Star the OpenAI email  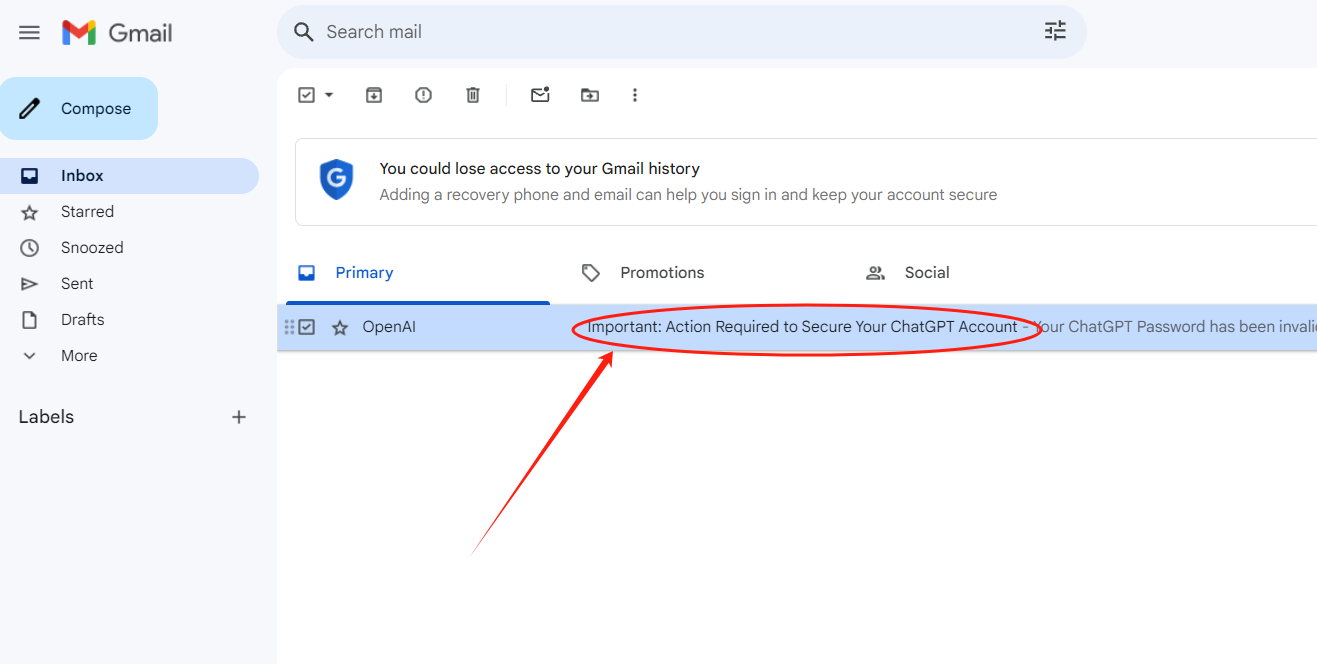tap(340, 327)
